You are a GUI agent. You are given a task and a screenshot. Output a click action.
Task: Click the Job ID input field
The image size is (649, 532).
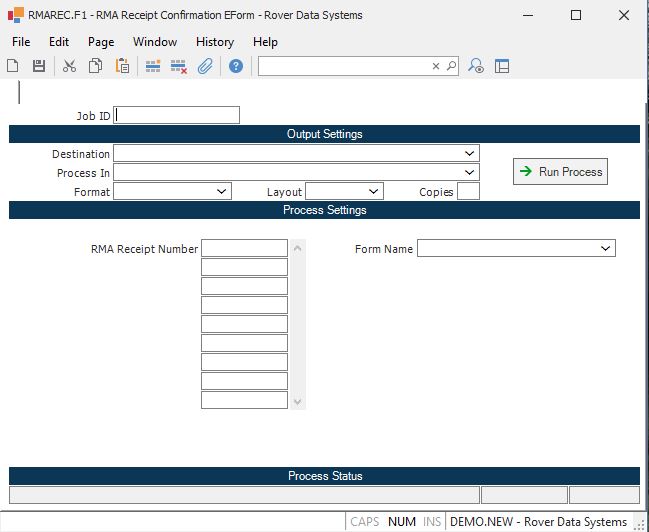pyautogui.click(x=177, y=115)
